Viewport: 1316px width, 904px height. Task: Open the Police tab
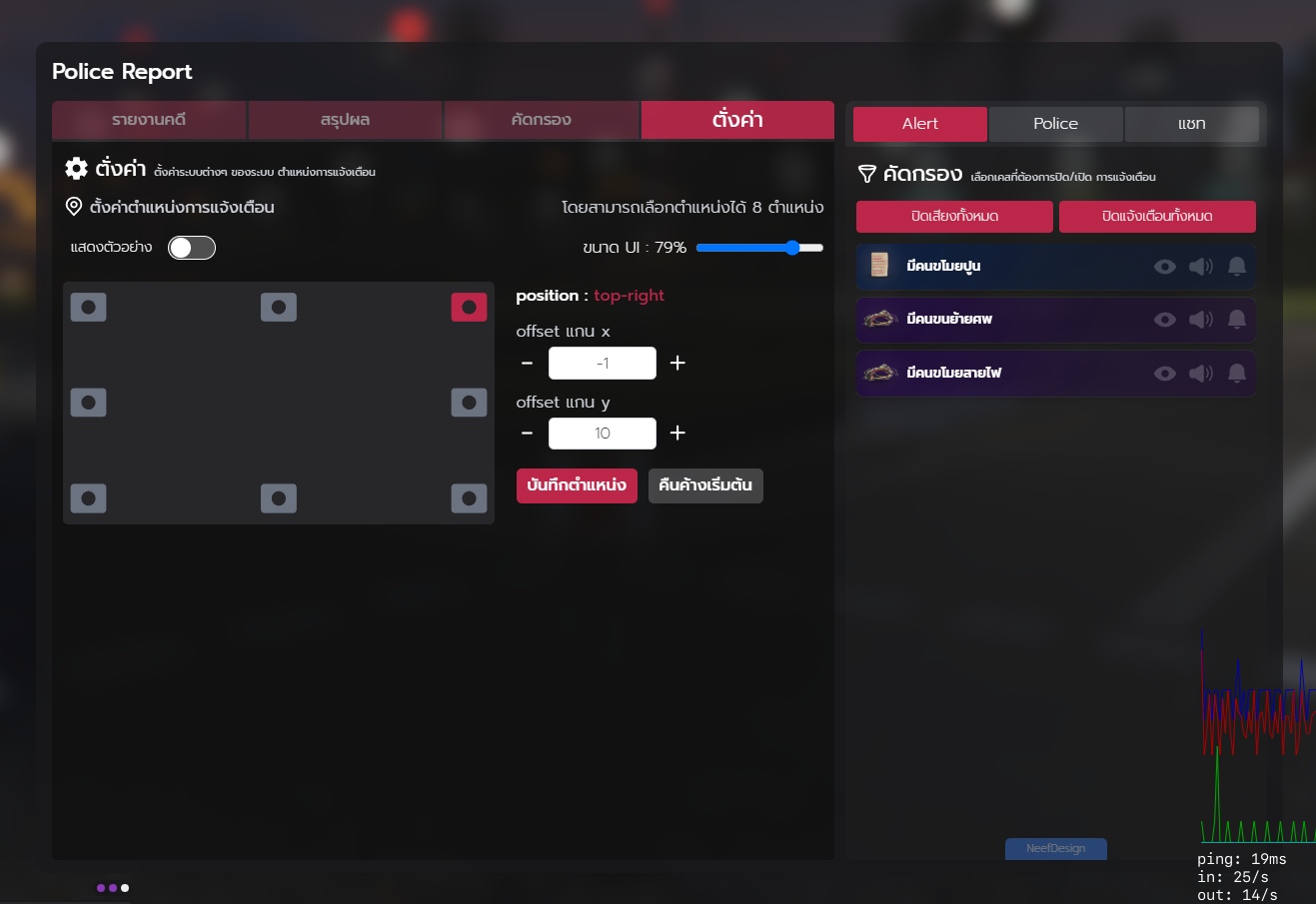click(x=1055, y=124)
